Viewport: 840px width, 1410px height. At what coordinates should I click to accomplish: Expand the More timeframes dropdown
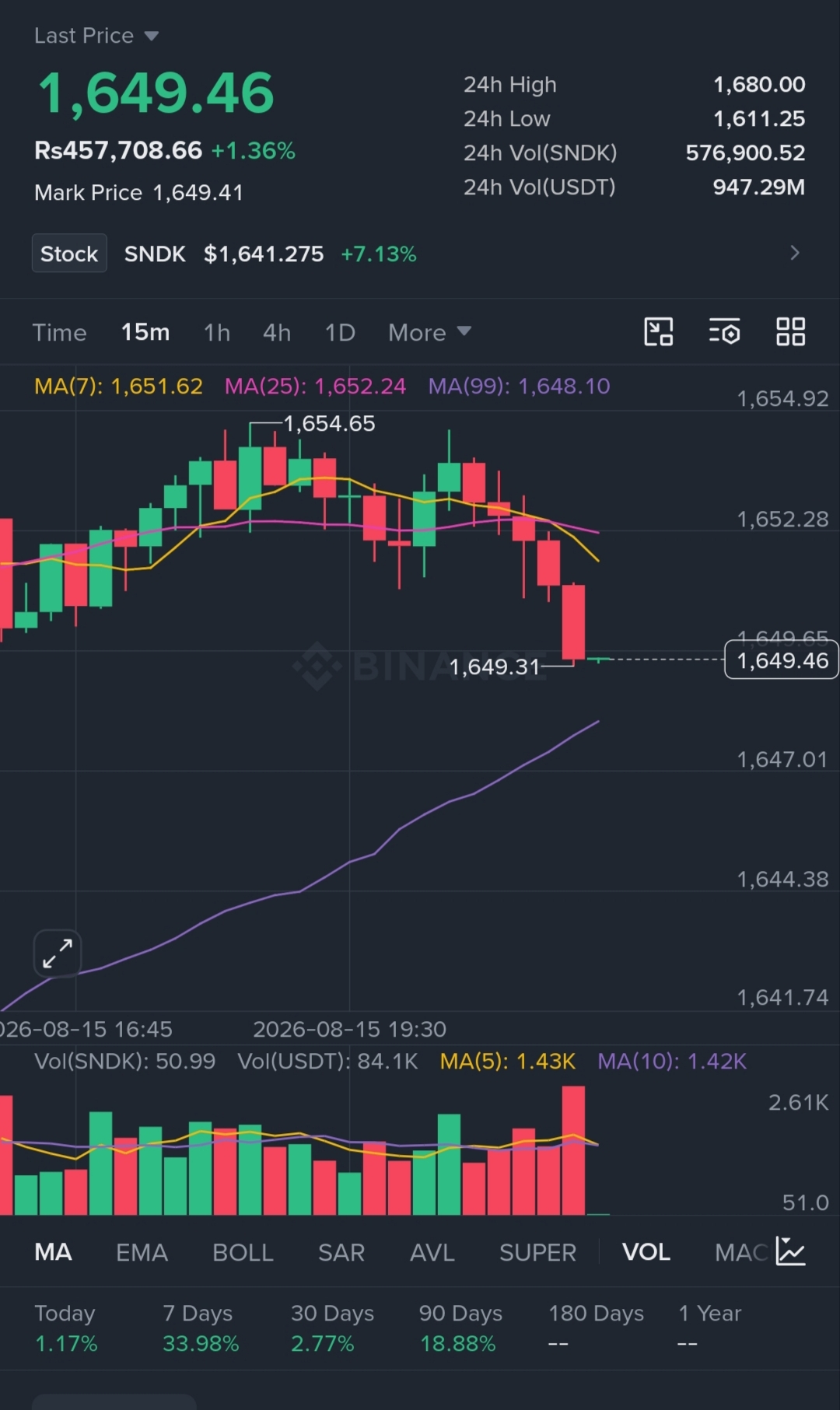[x=430, y=333]
